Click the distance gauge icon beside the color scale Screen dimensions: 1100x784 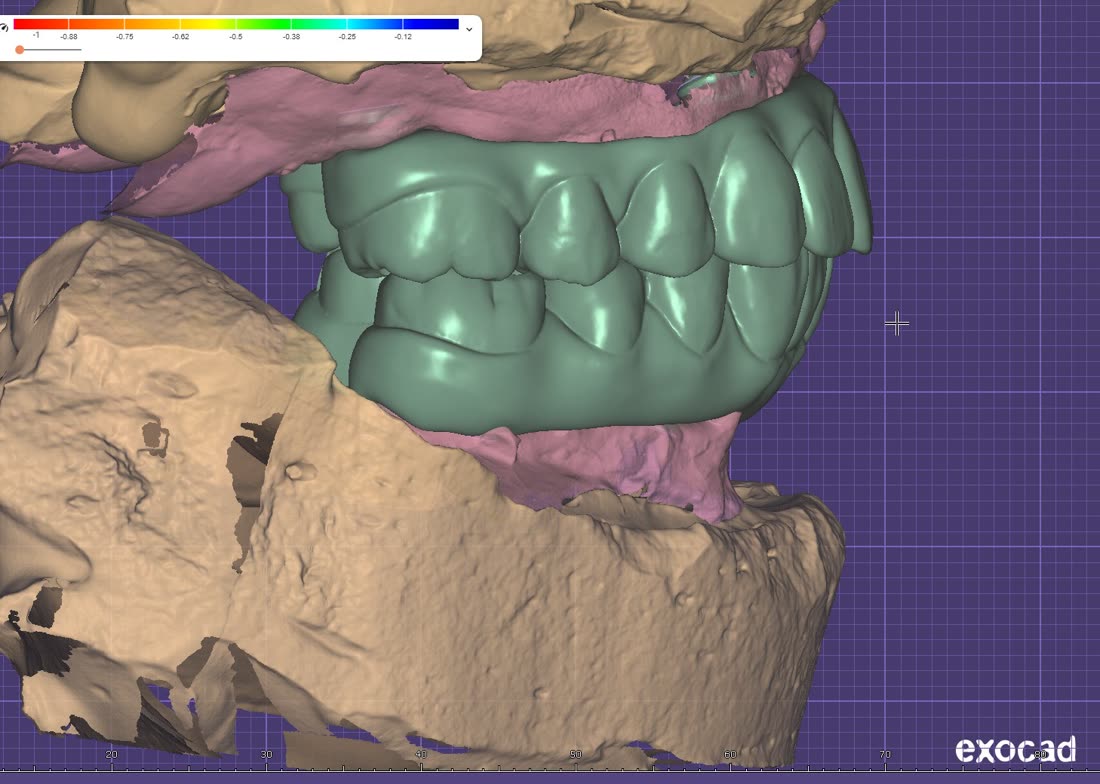pos(4,28)
